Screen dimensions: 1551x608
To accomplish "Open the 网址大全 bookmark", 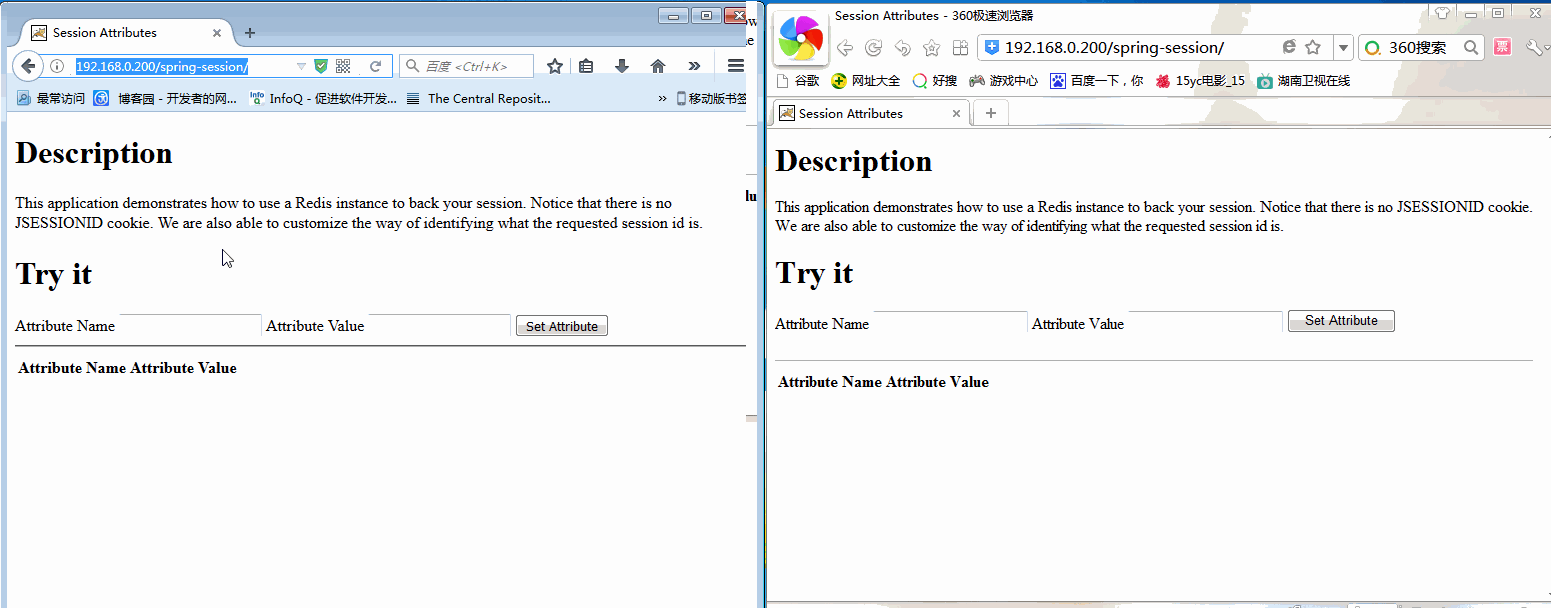I will pyautogui.click(x=866, y=81).
